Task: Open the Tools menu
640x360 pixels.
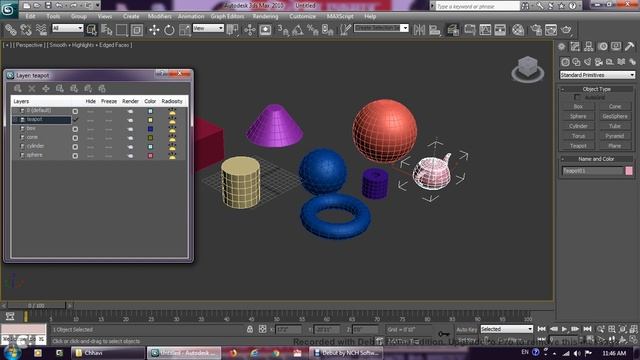Action: [53, 16]
